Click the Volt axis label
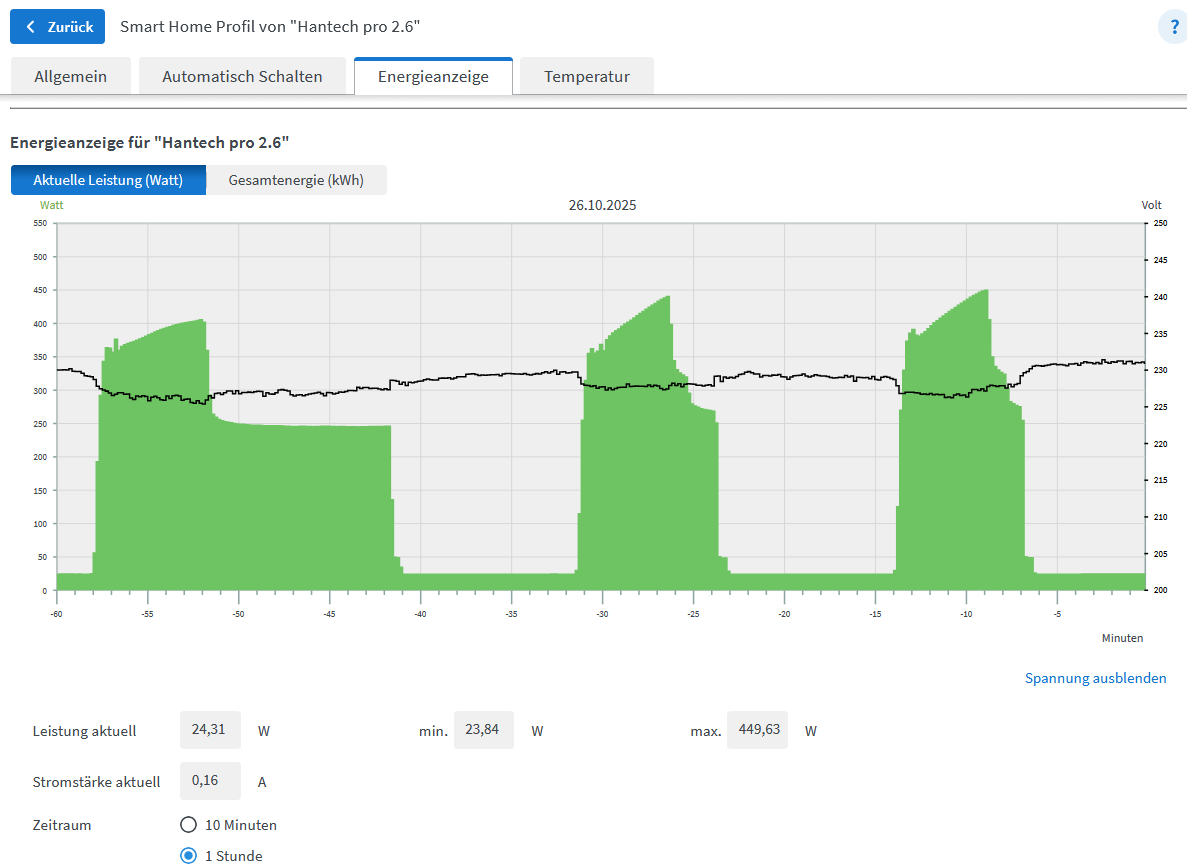1187x867 pixels. (1151, 205)
